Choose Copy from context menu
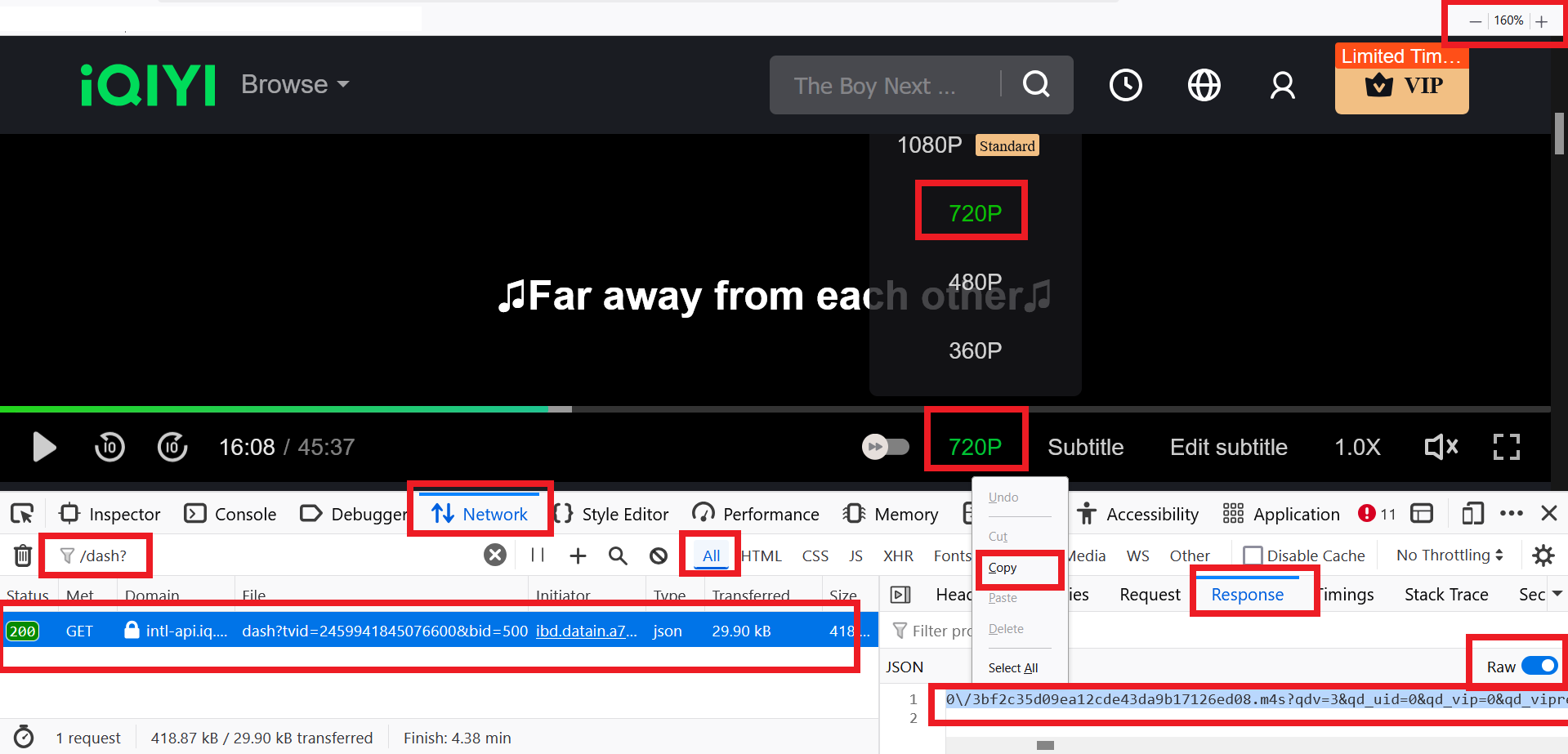This screenshot has width=1568, height=754. tap(1003, 568)
